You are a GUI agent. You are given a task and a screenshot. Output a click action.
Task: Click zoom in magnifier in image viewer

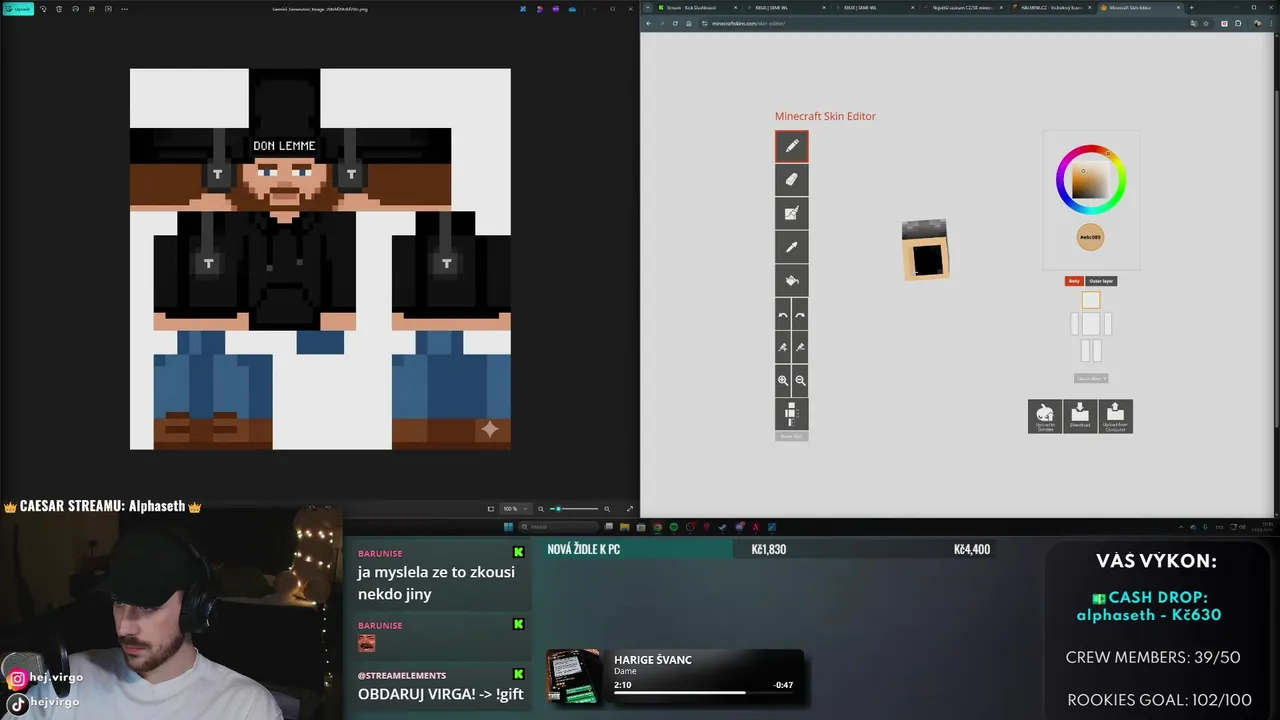click(x=606, y=509)
